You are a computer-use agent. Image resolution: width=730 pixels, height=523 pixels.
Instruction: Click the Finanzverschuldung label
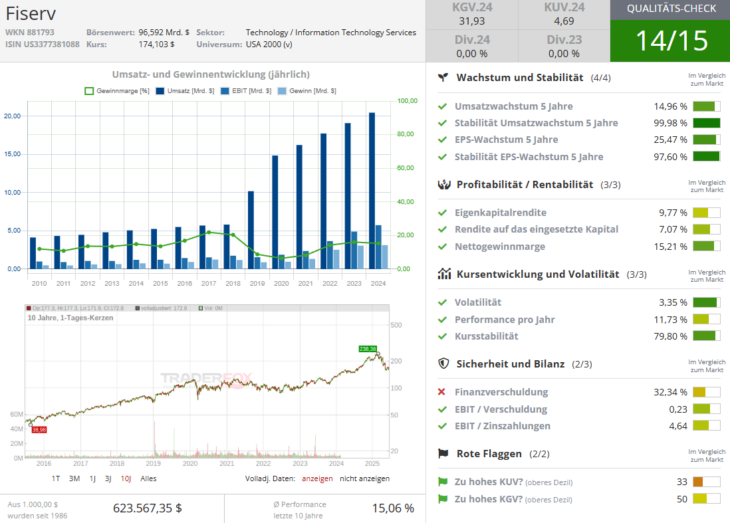tap(501, 392)
